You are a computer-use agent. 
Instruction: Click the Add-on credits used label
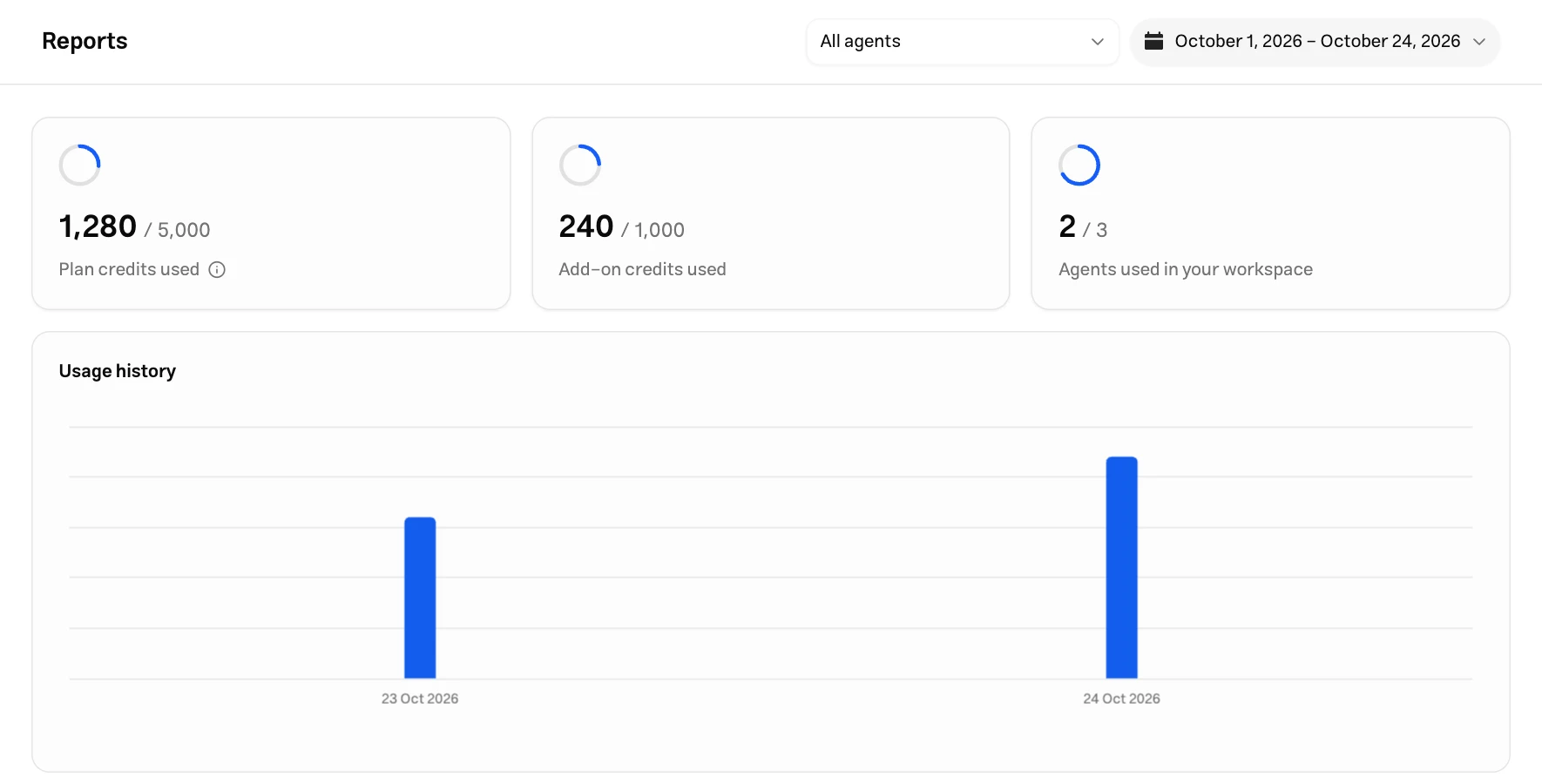pyautogui.click(x=642, y=270)
